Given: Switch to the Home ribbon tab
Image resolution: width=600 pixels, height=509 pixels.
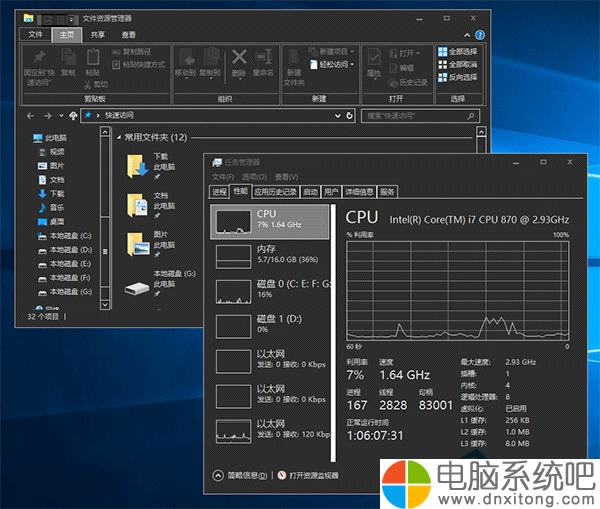Looking at the screenshot, I should [67, 35].
